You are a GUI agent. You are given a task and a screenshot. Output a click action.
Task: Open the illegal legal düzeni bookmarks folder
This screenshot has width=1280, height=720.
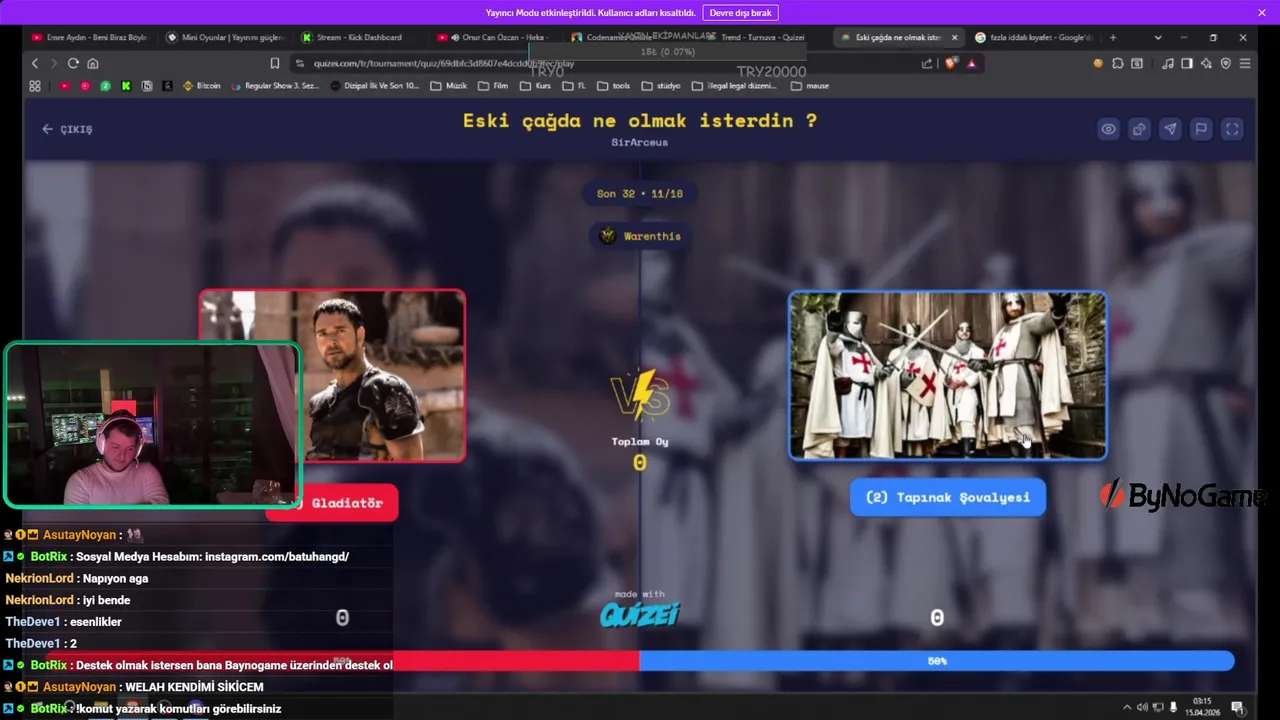[x=736, y=86]
